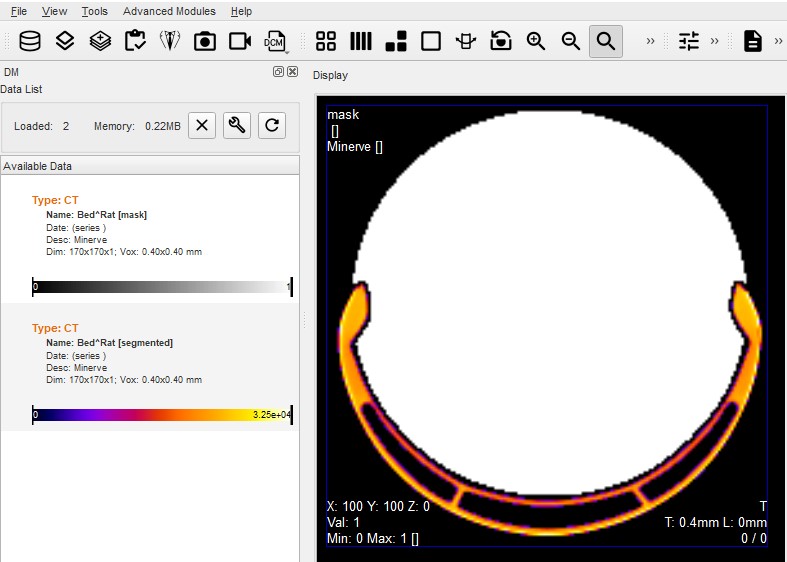
Task: Select the single view layout icon
Action: click(x=431, y=41)
